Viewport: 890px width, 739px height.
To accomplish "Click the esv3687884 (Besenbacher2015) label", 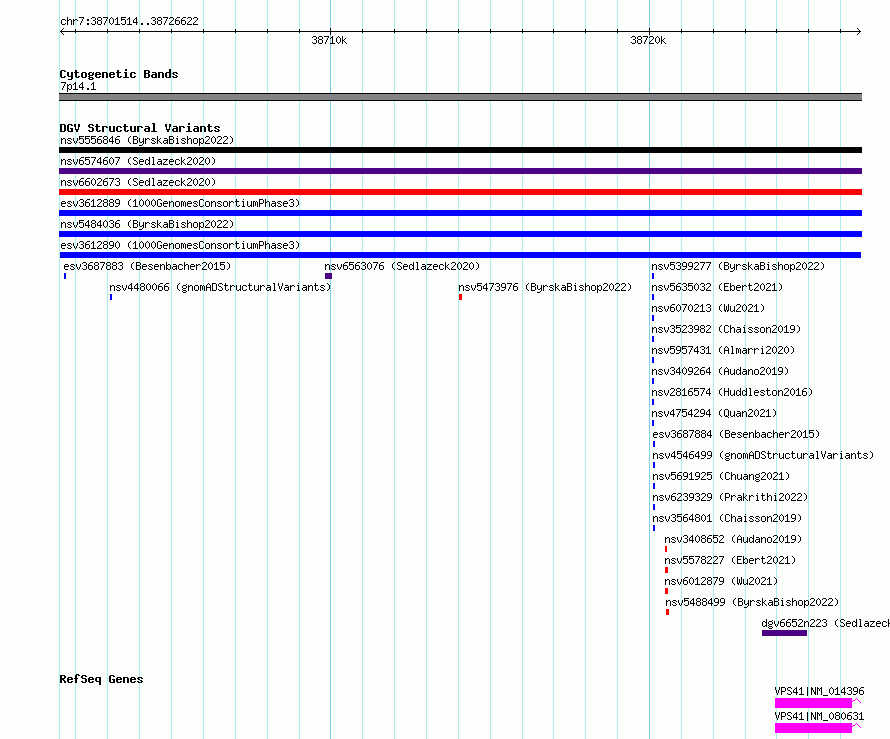I will (x=736, y=434).
